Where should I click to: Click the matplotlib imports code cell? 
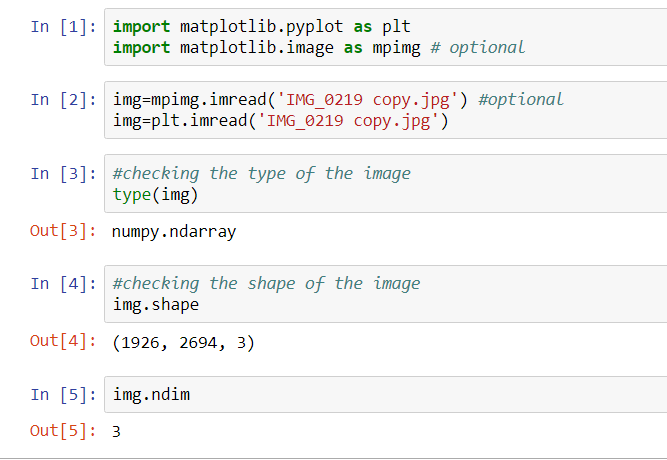coord(385,37)
